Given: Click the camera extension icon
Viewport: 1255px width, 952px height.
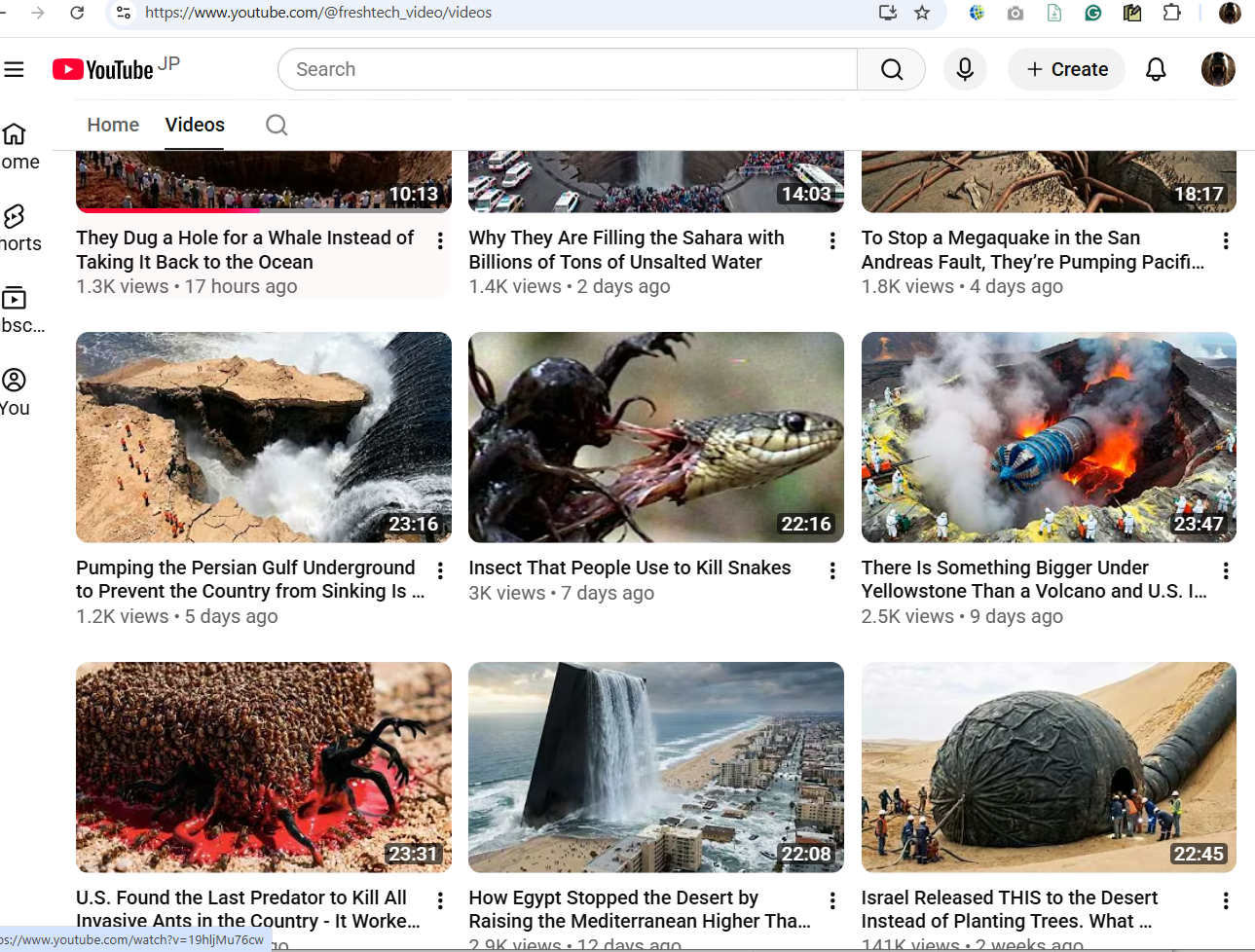Looking at the screenshot, I should coord(1015,13).
